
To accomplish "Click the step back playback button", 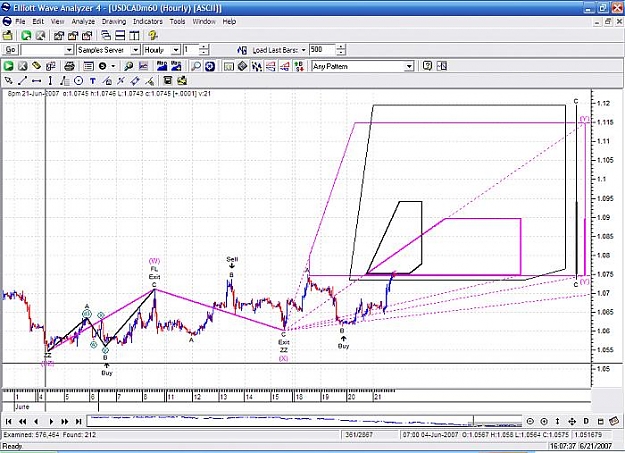I will tap(36, 421).
